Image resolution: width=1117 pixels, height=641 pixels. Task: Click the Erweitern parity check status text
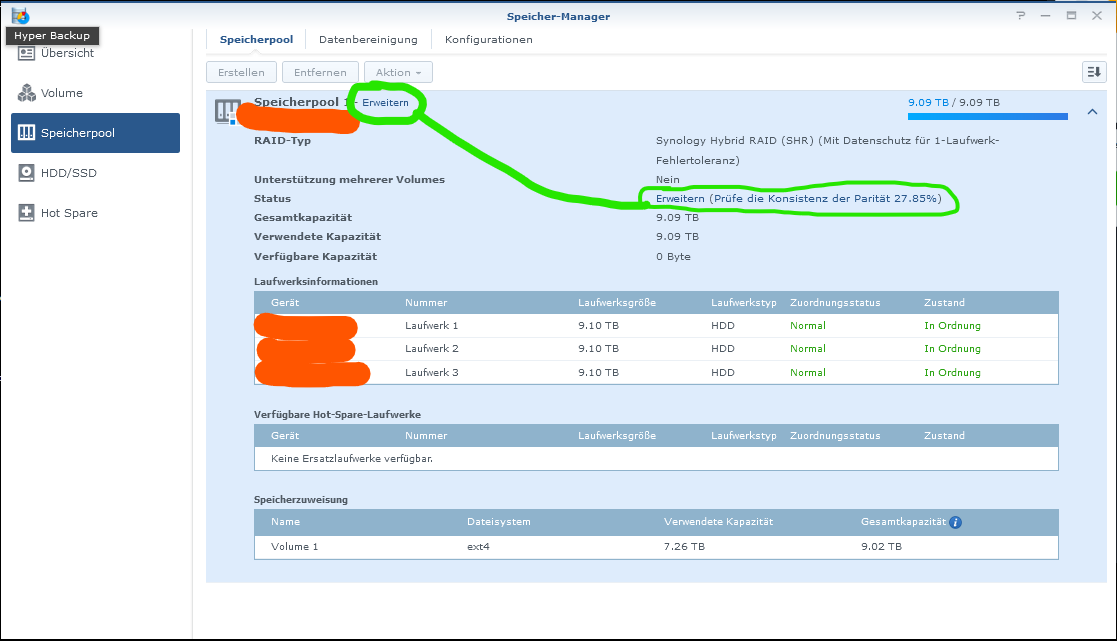pos(799,199)
